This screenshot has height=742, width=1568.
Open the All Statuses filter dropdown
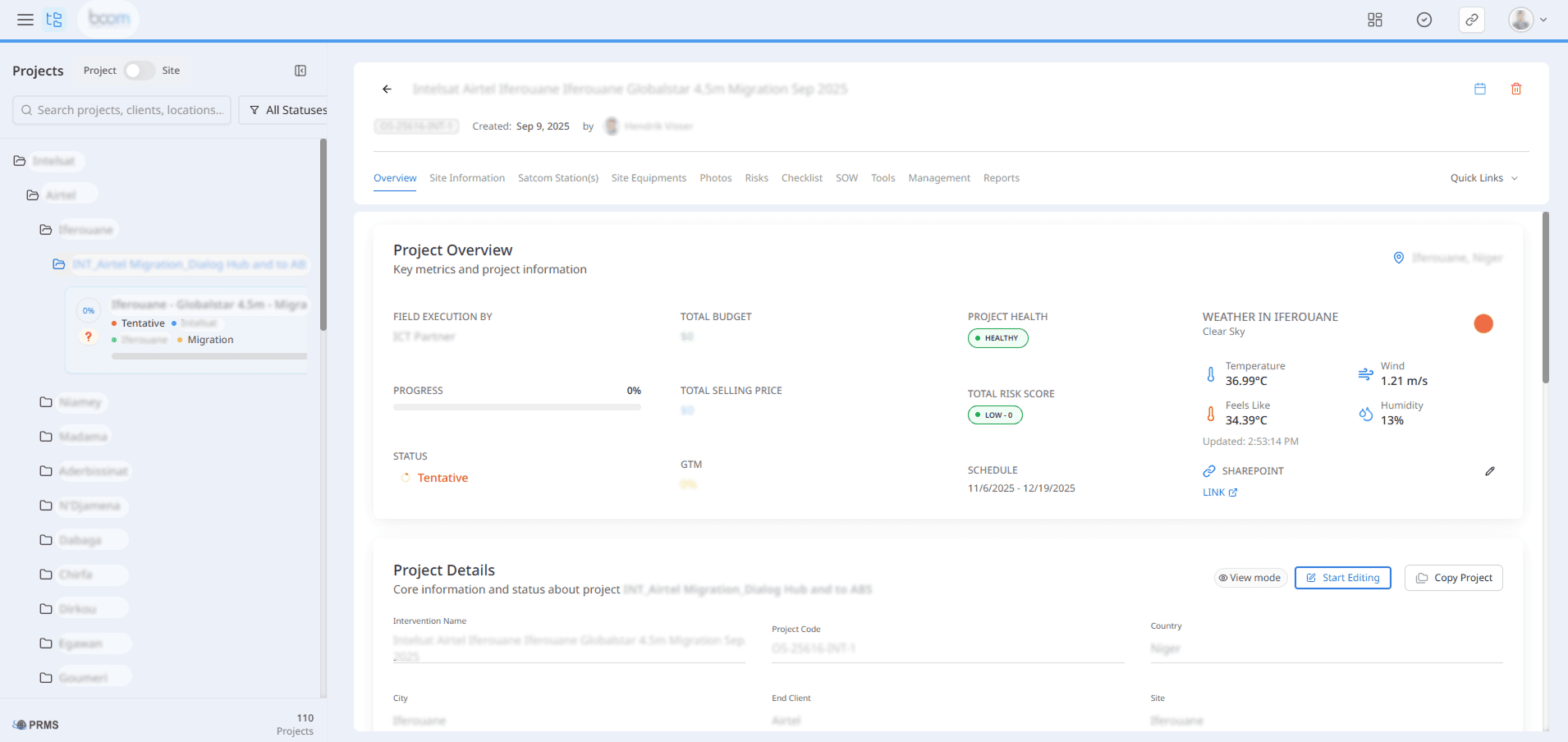click(288, 110)
